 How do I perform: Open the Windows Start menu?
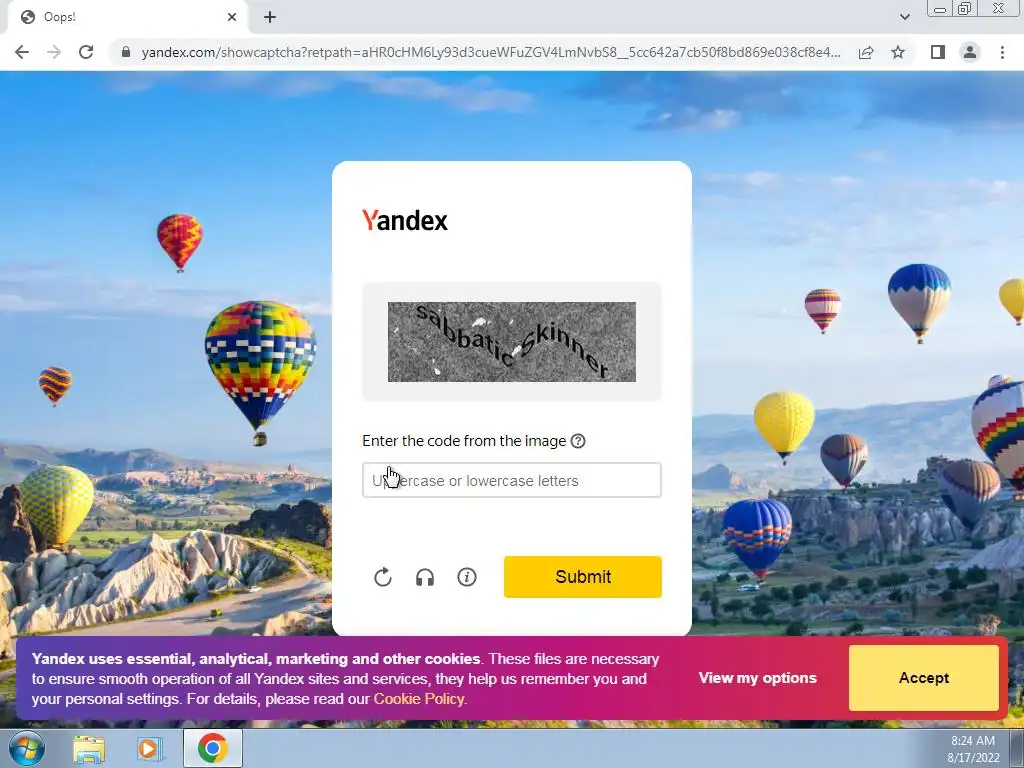pos(26,748)
